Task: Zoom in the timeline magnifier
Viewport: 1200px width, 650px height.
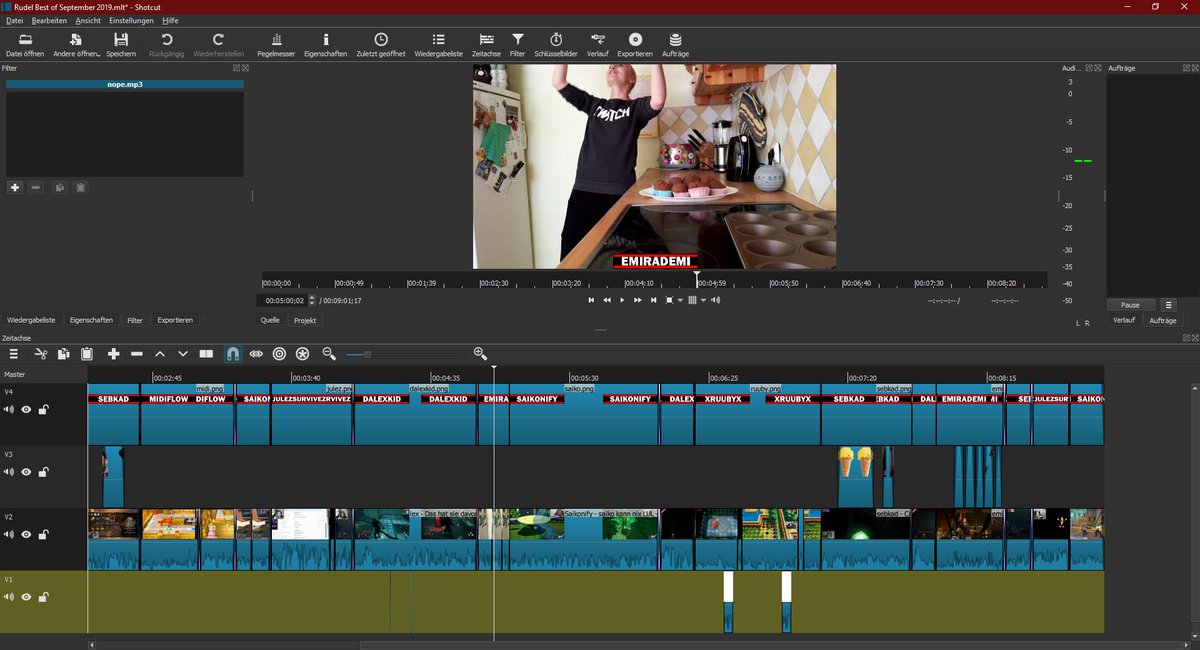Action: point(480,354)
